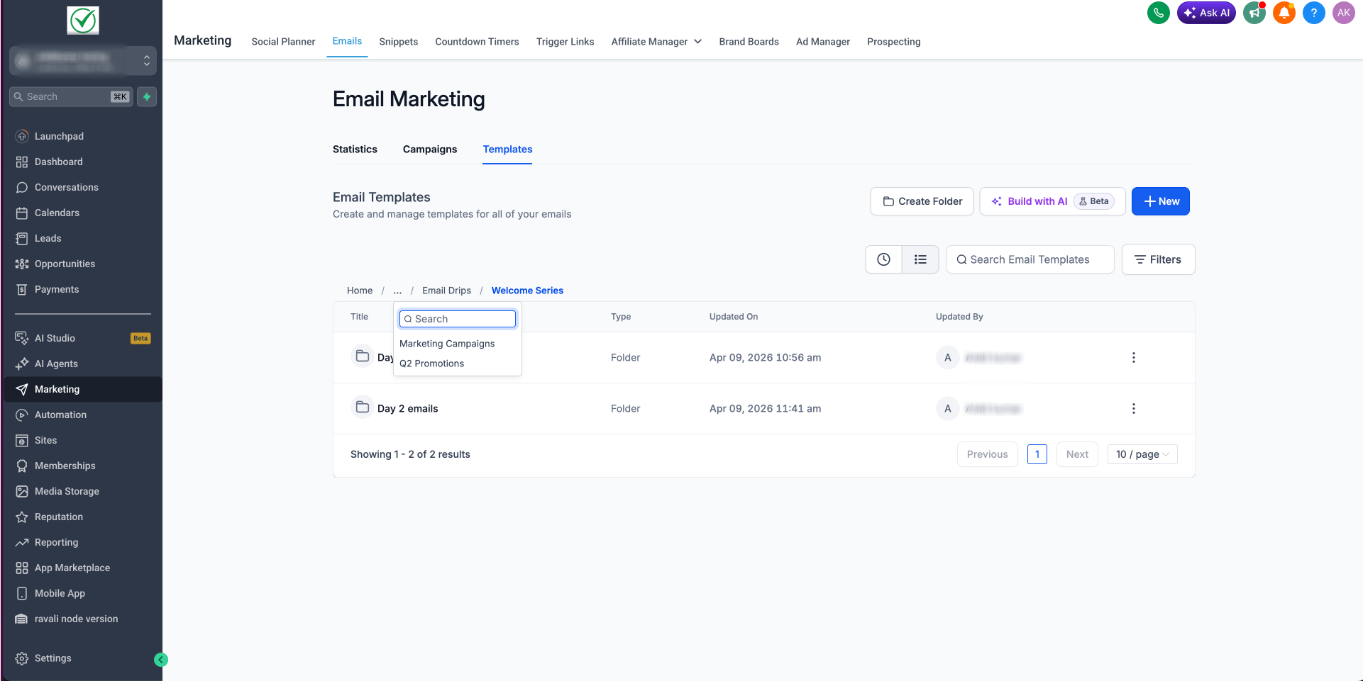Open the Day 2 emails folder

tap(407, 408)
